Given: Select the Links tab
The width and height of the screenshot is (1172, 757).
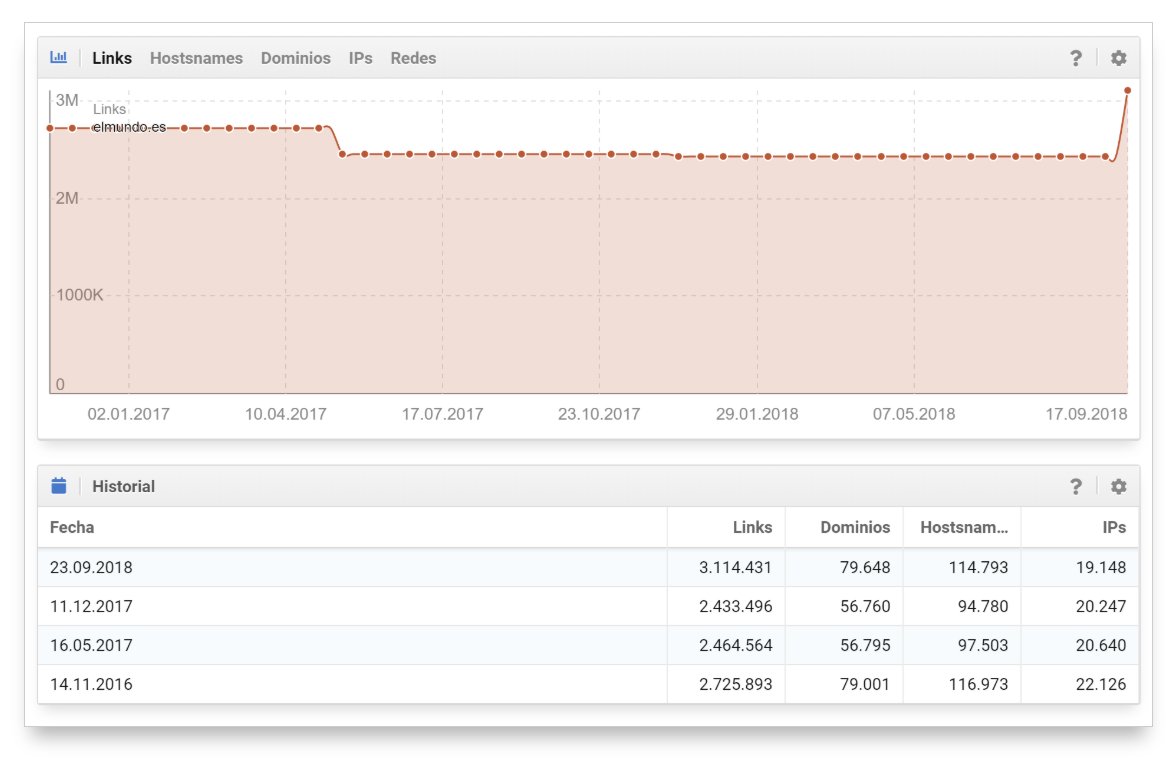Looking at the screenshot, I should (112, 58).
